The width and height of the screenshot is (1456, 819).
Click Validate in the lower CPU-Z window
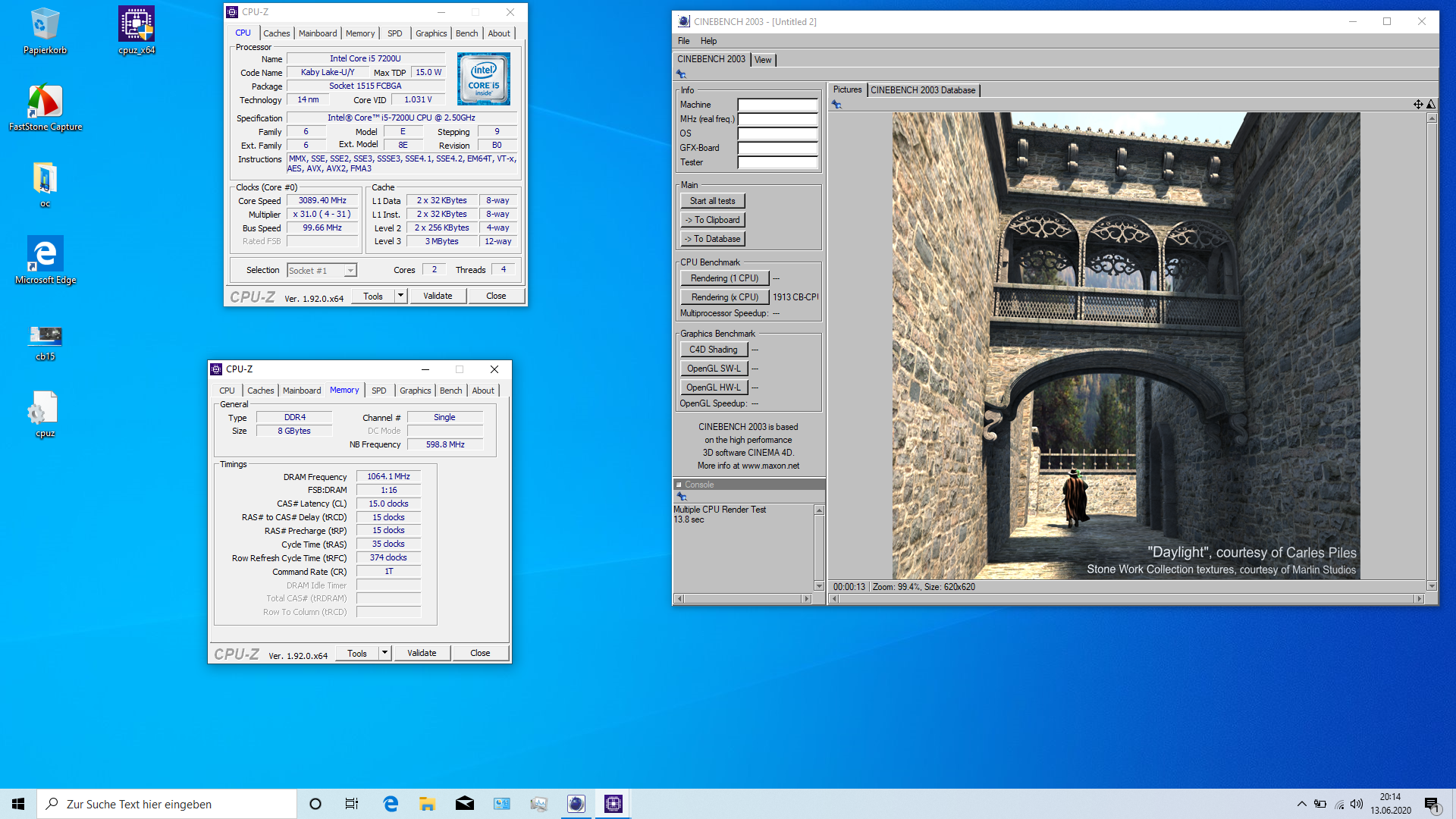[x=422, y=653]
